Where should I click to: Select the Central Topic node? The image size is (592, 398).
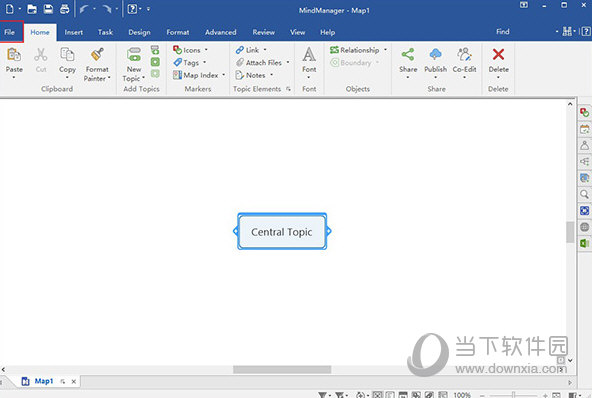[x=282, y=231]
